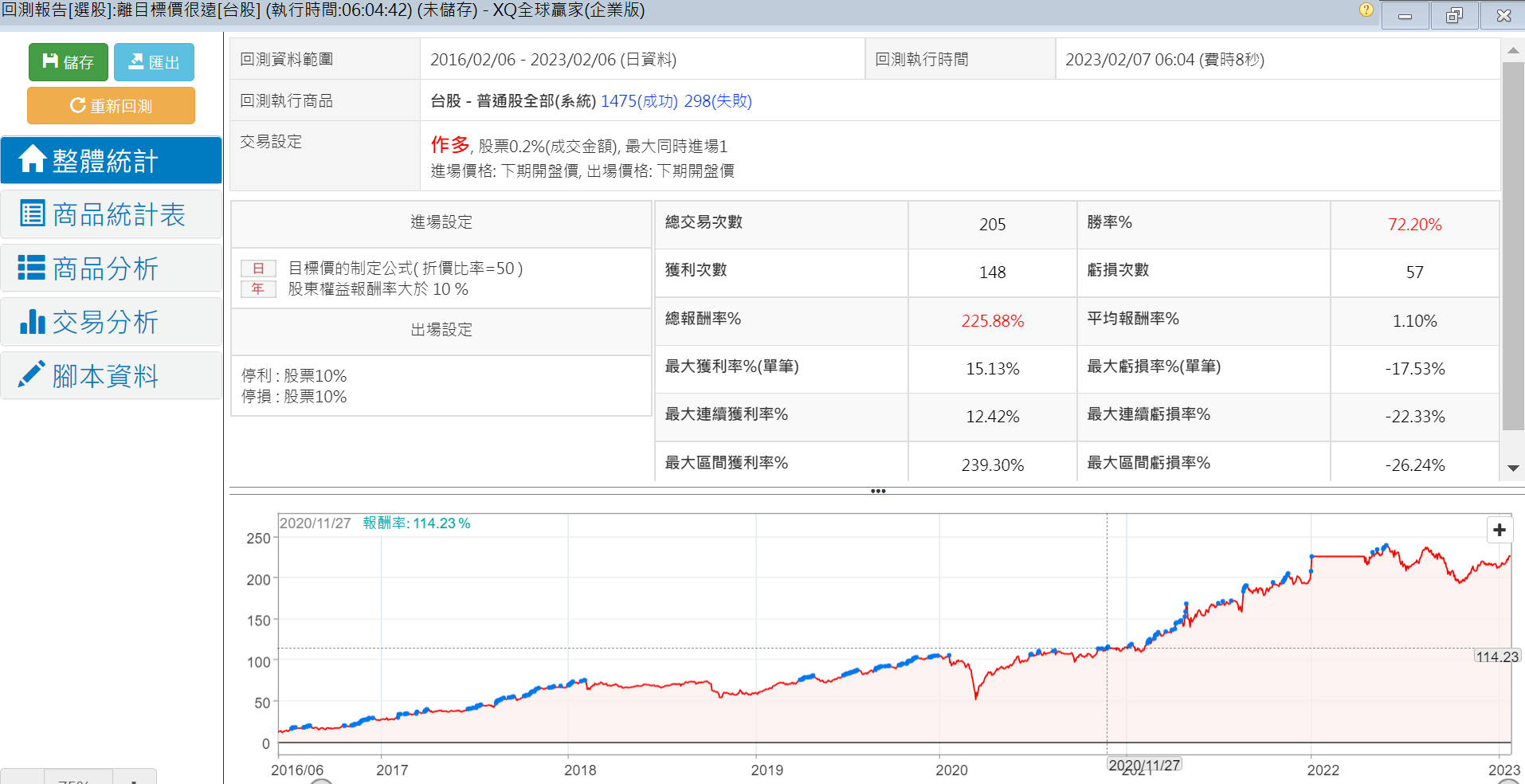Open the 298(失敗) link

(x=718, y=101)
